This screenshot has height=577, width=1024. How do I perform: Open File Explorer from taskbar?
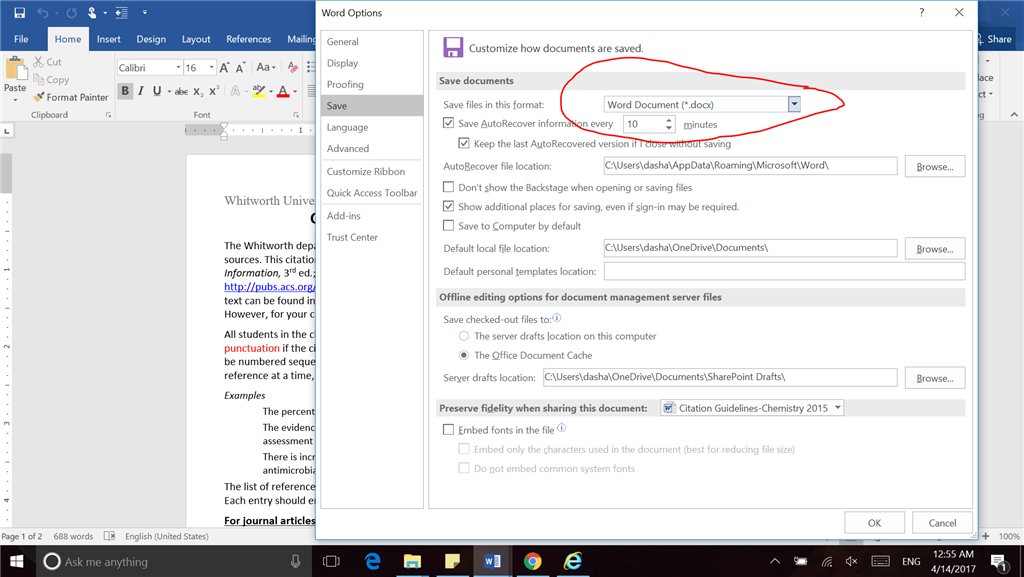tap(412, 561)
